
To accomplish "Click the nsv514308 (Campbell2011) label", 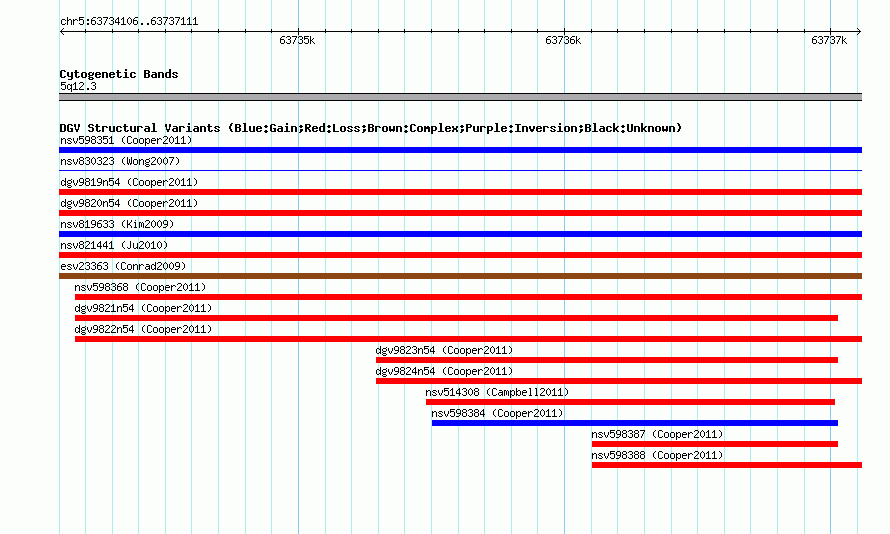I will tap(497, 392).
